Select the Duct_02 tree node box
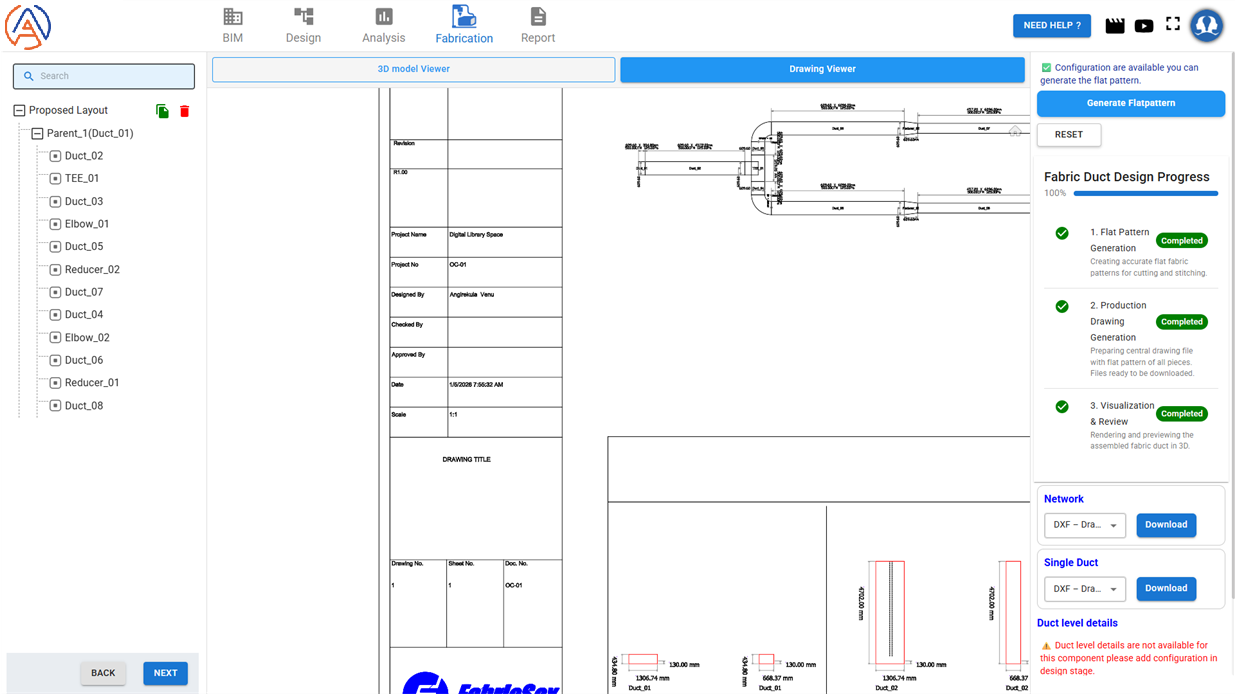The image size is (1238, 694). 56,156
